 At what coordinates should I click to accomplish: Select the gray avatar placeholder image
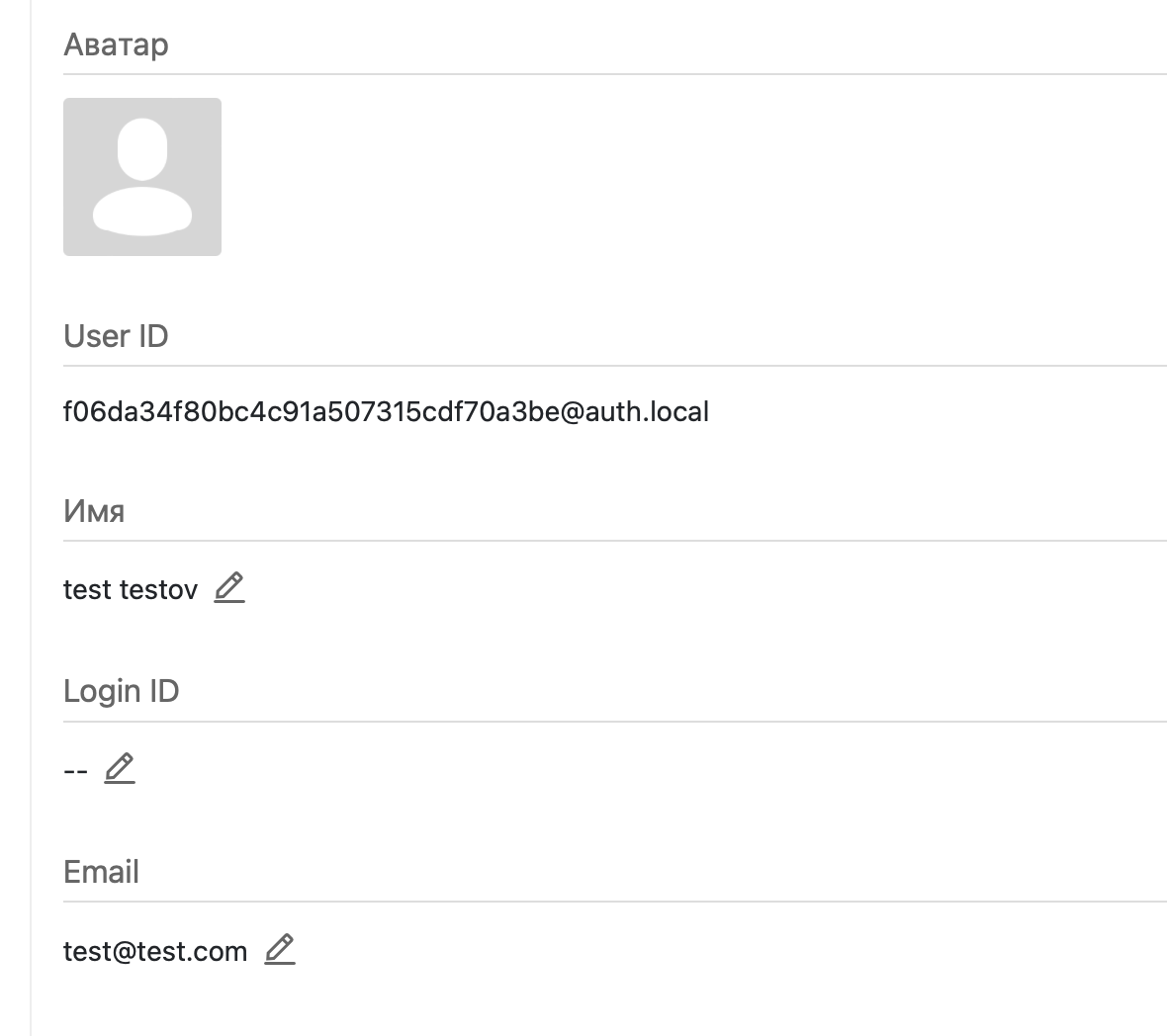(x=142, y=177)
